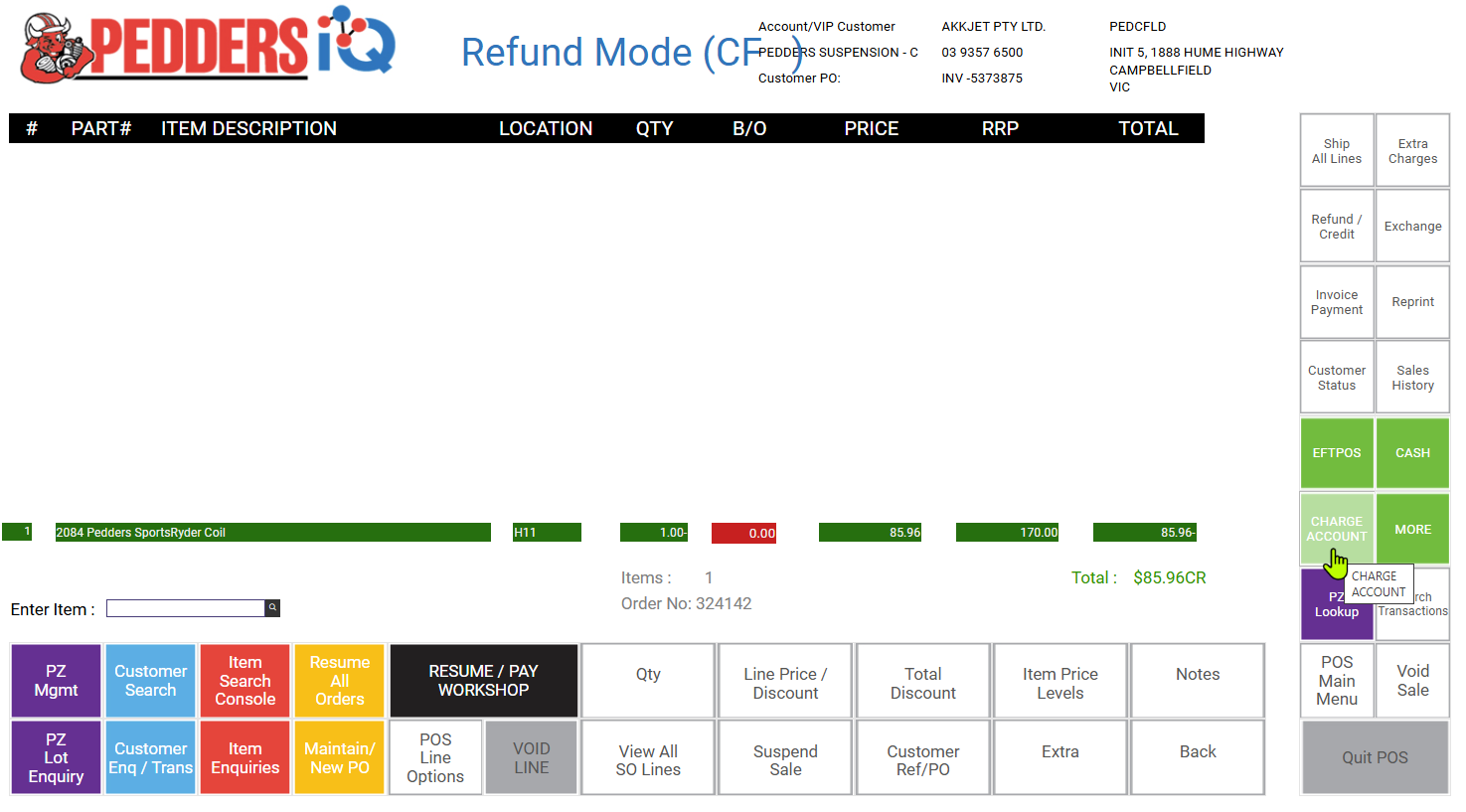
Task: Click the ITEM DESCRIPTION column header
Action: 248,128
